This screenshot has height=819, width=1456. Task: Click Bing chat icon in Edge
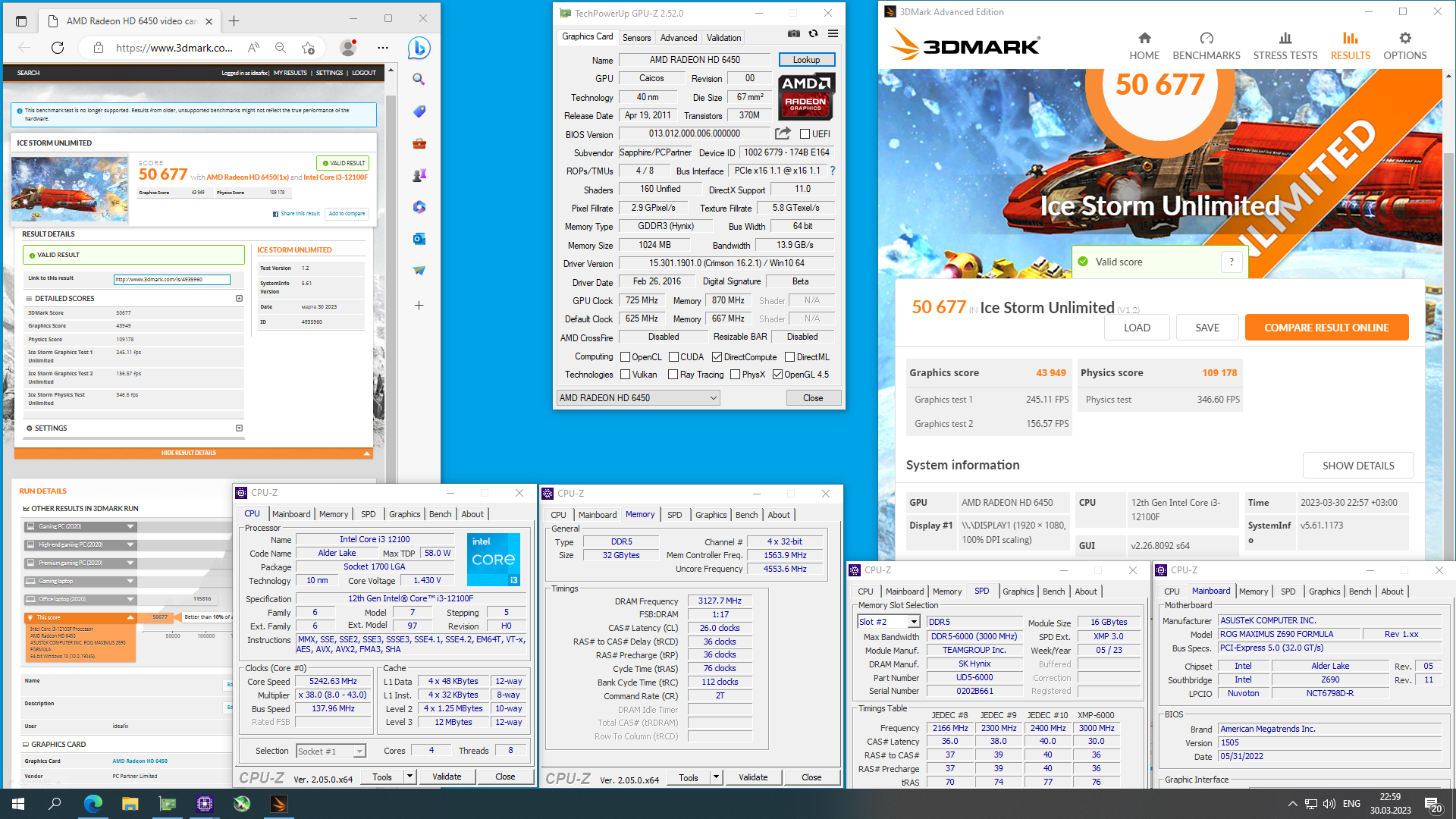pos(419,48)
